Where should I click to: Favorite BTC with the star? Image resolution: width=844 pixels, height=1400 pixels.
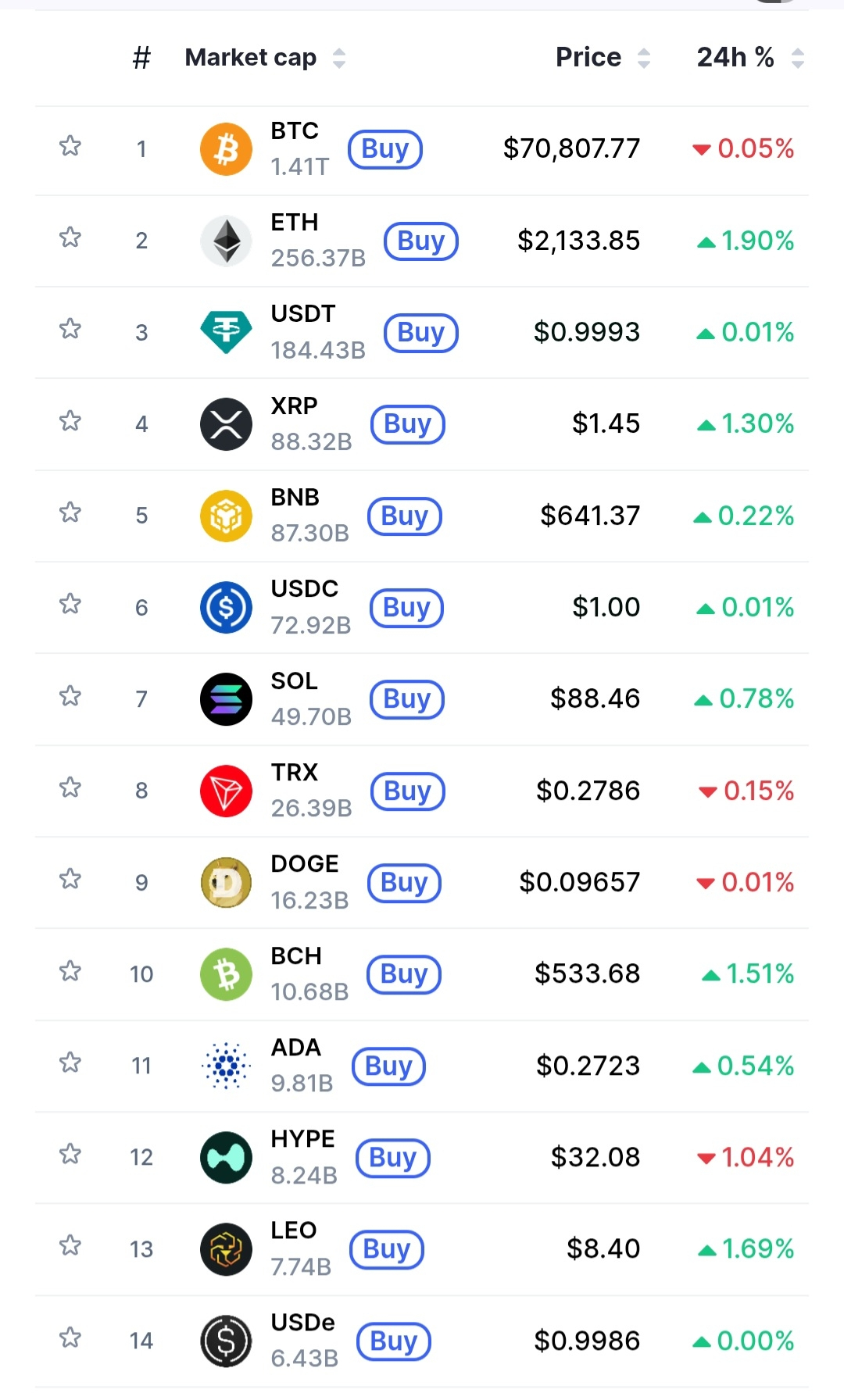[x=70, y=146]
